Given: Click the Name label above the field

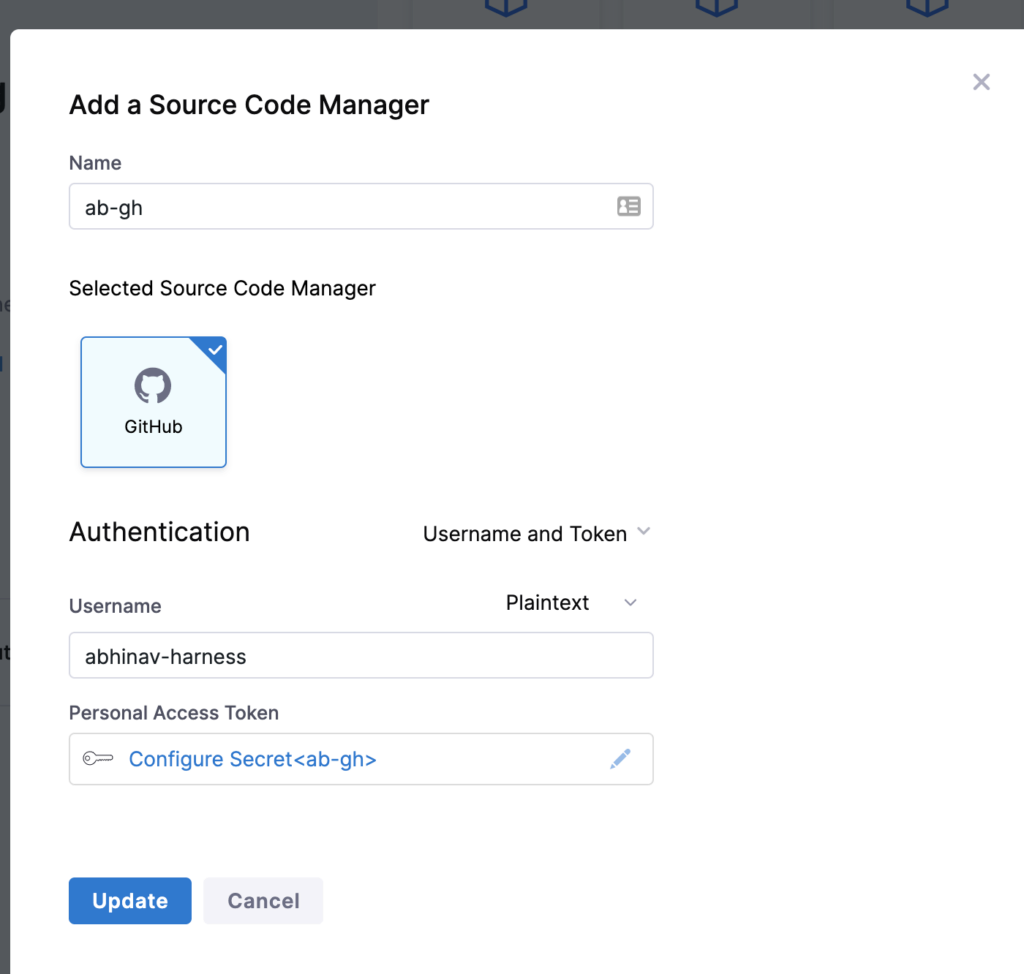Looking at the screenshot, I should [95, 163].
